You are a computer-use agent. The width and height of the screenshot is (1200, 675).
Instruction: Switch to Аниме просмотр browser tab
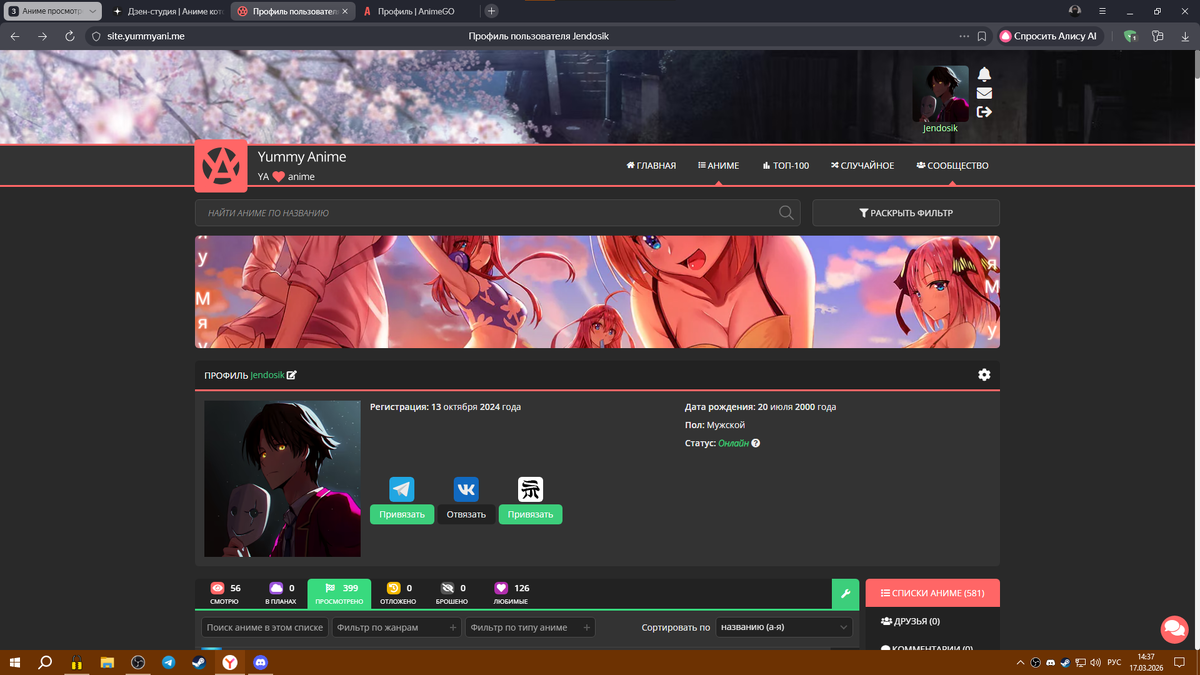(53, 11)
